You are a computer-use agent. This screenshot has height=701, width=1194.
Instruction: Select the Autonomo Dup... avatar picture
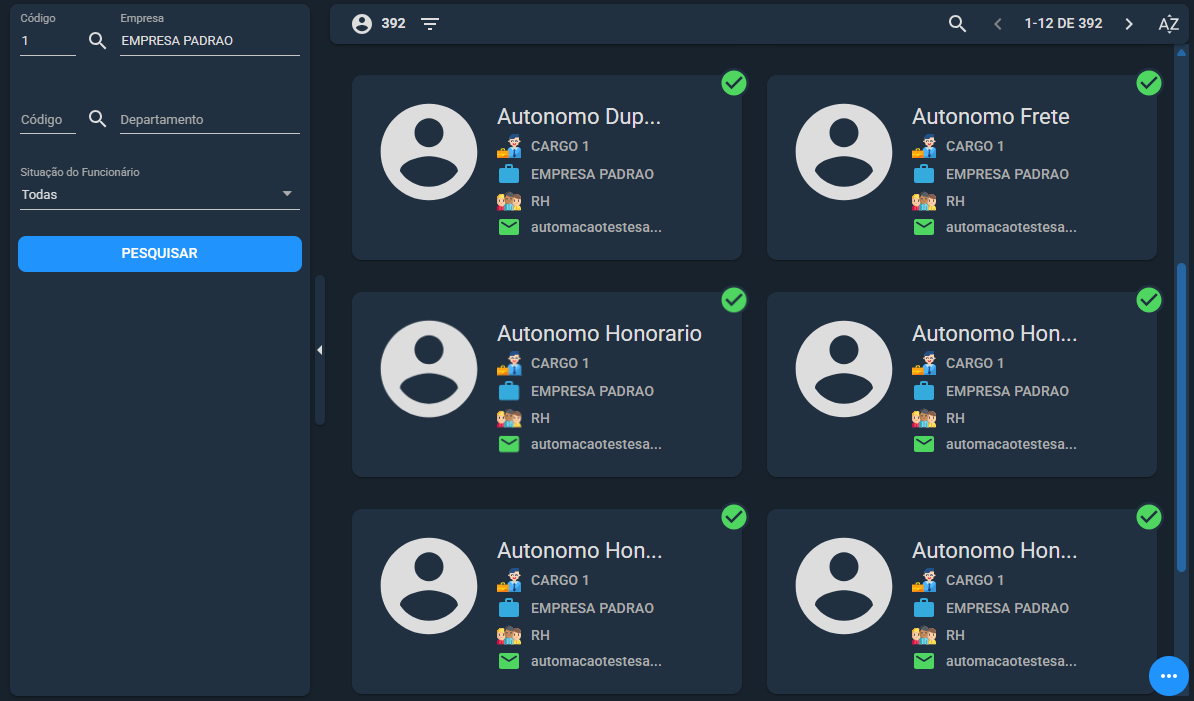pos(429,152)
